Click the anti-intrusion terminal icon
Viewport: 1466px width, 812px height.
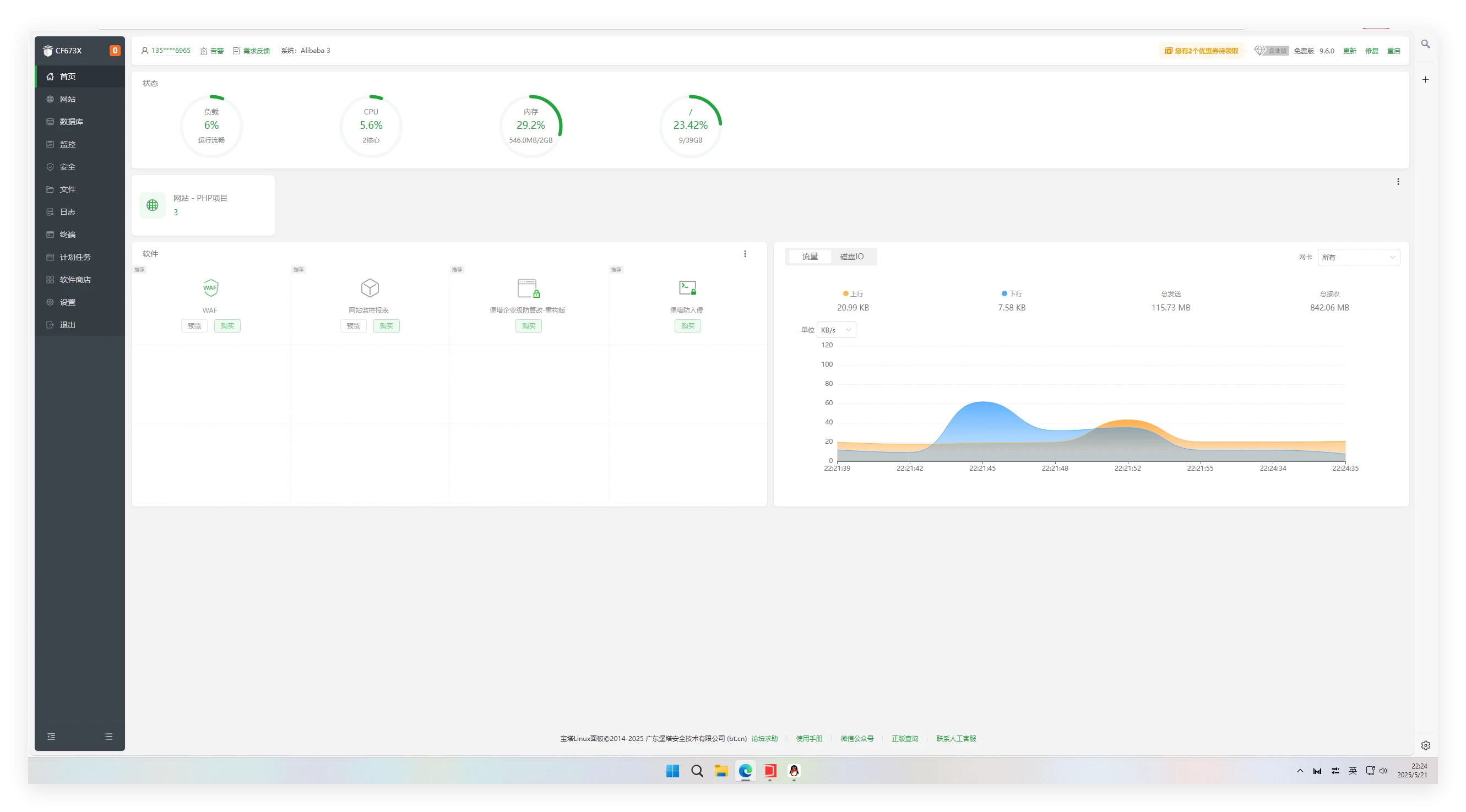[x=687, y=288]
